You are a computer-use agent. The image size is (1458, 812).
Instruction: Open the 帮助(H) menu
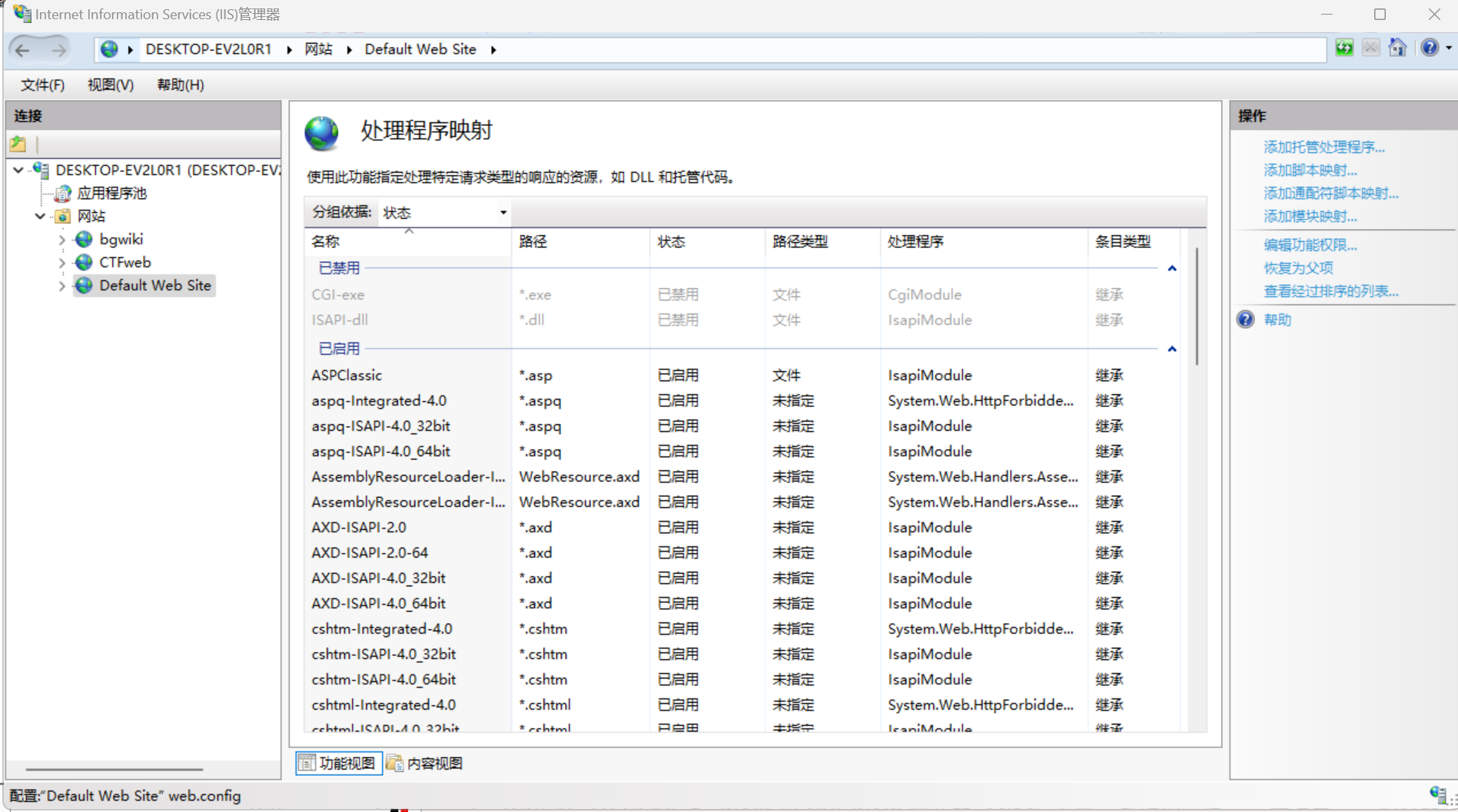[x=181, y=85]
